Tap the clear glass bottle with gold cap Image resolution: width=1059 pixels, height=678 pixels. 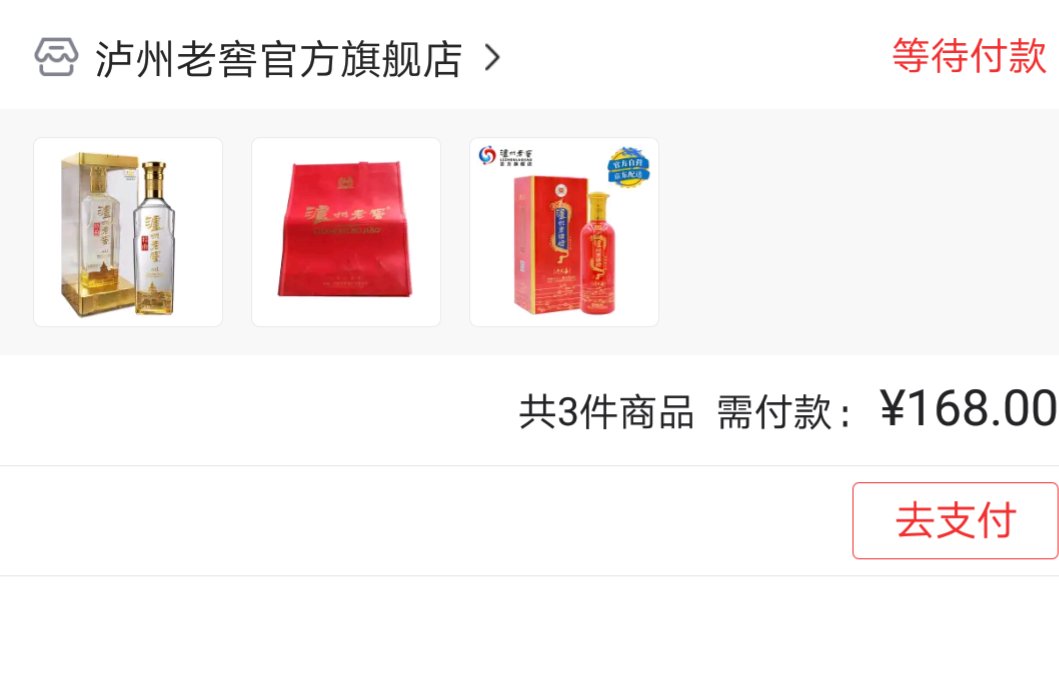155,238
